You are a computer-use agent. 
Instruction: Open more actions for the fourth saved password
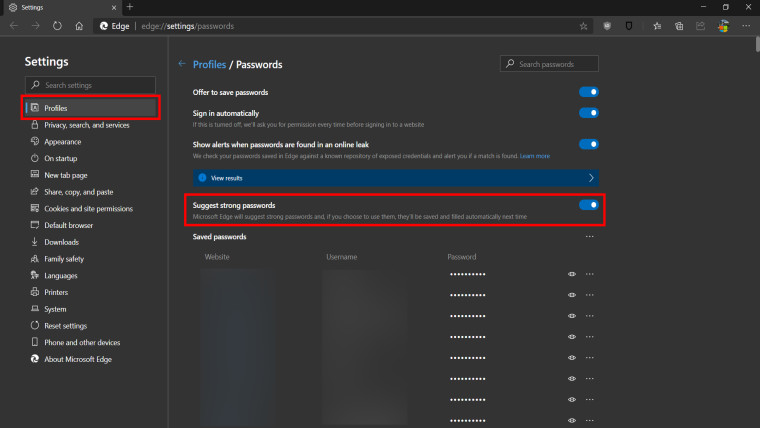(x=589, y=336)
